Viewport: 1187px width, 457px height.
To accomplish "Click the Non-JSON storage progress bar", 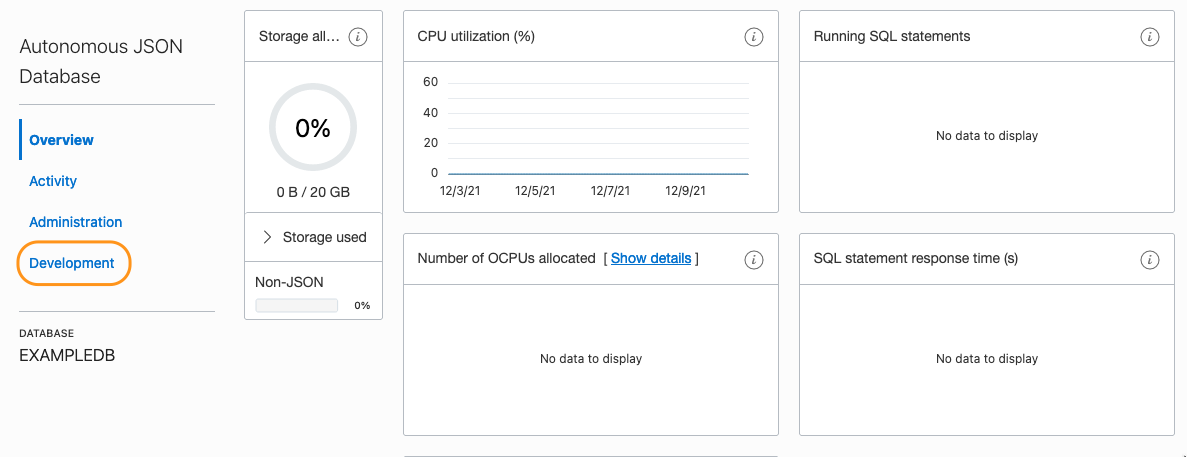I will pos(296,305).
